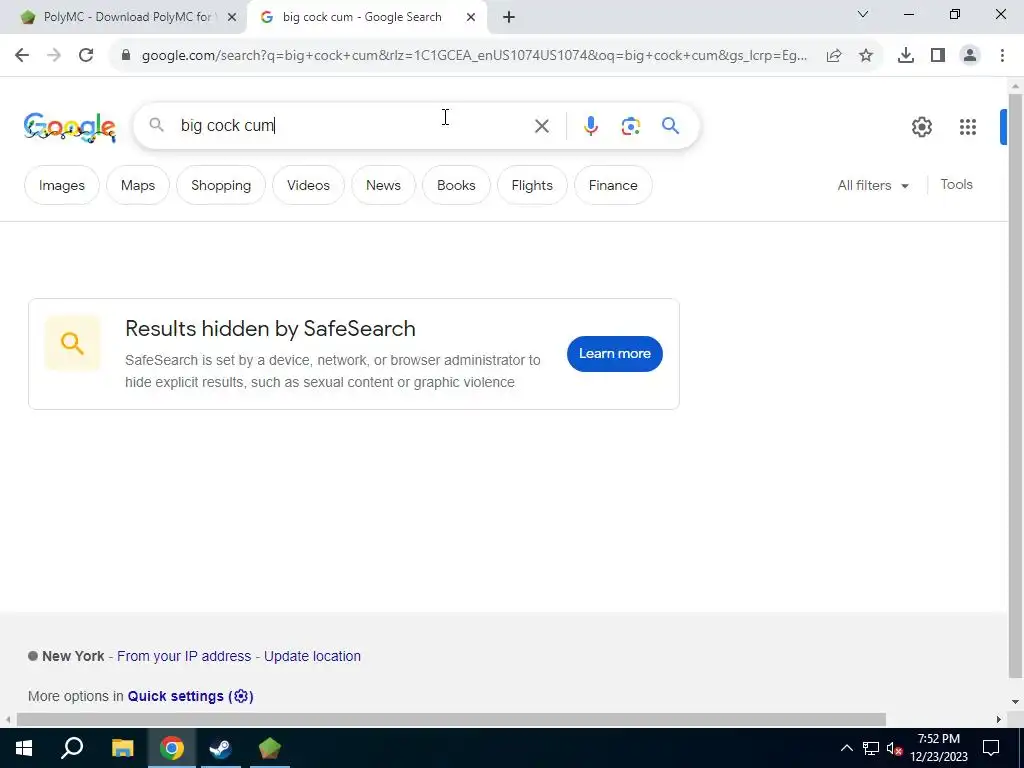Viewport: 1024px width, 768px height.
Task: Close the PolyMC tab
Action: click(231, 18)
